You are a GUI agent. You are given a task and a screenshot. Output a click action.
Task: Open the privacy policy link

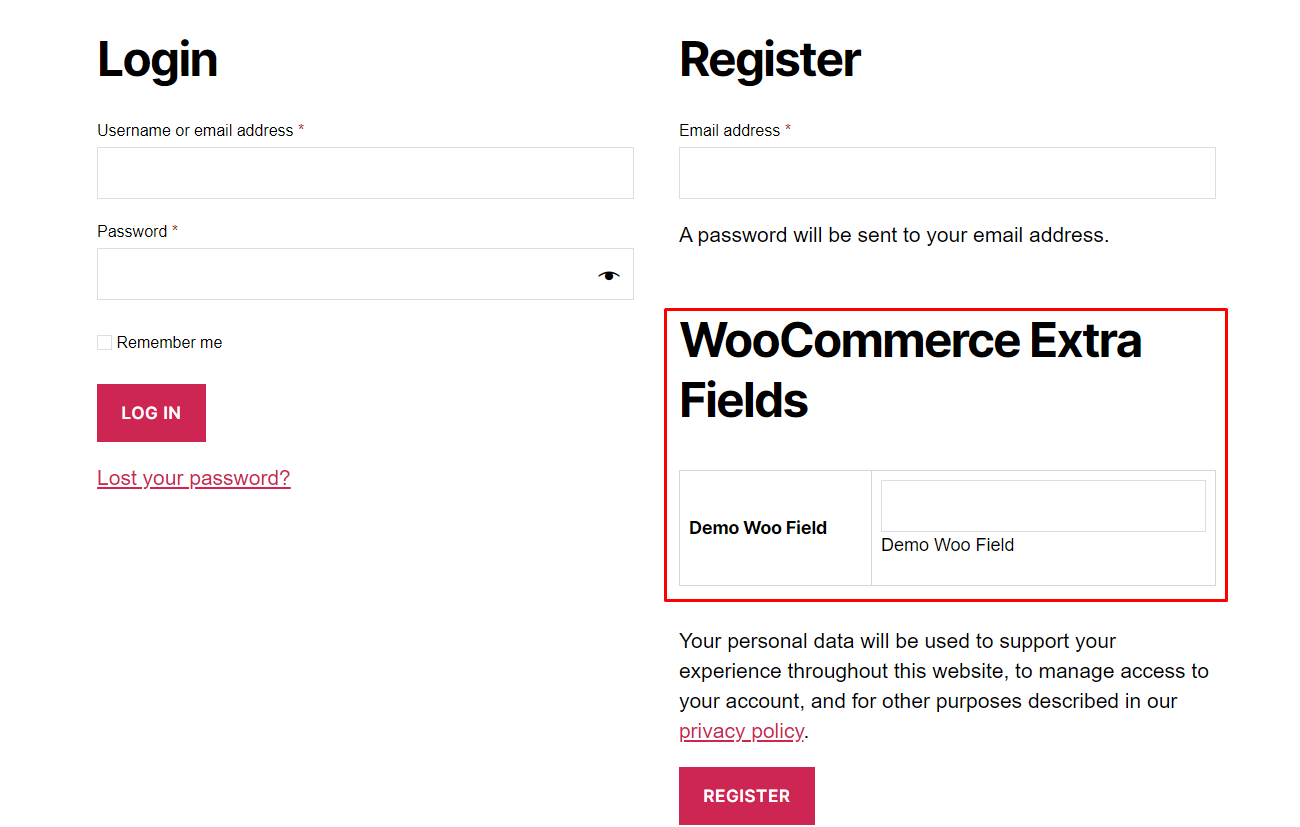[741, 731]
